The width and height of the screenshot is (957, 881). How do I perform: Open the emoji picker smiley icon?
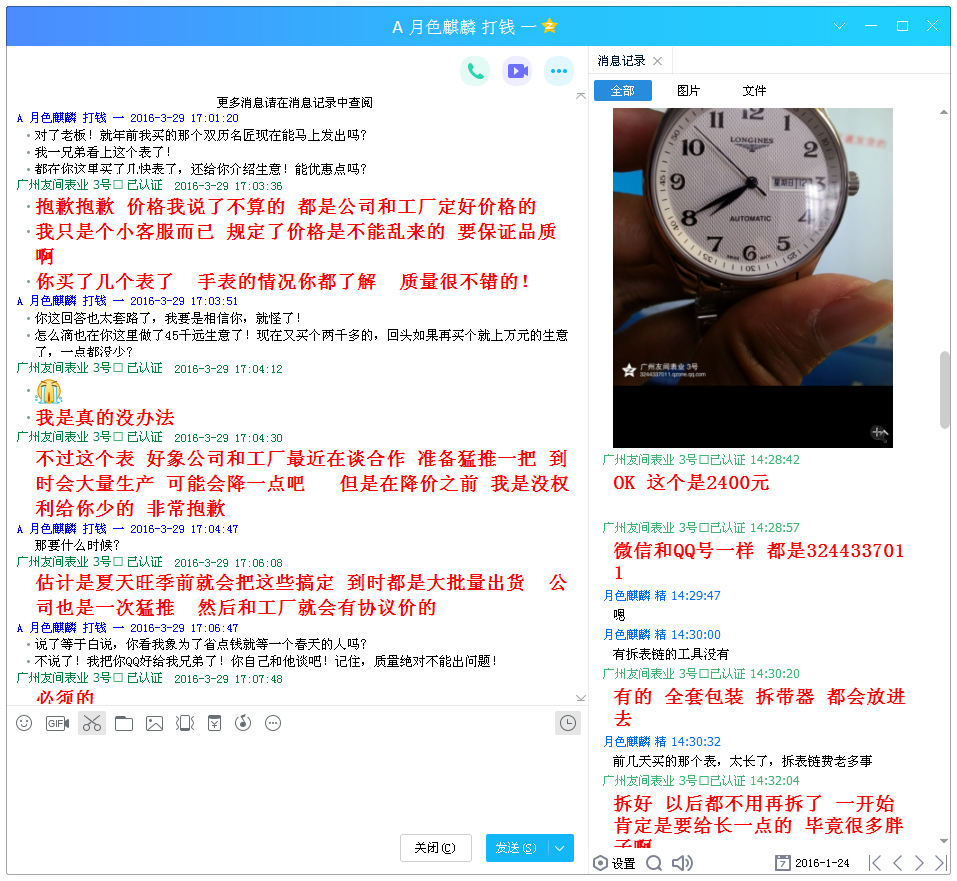coord(24,723)
